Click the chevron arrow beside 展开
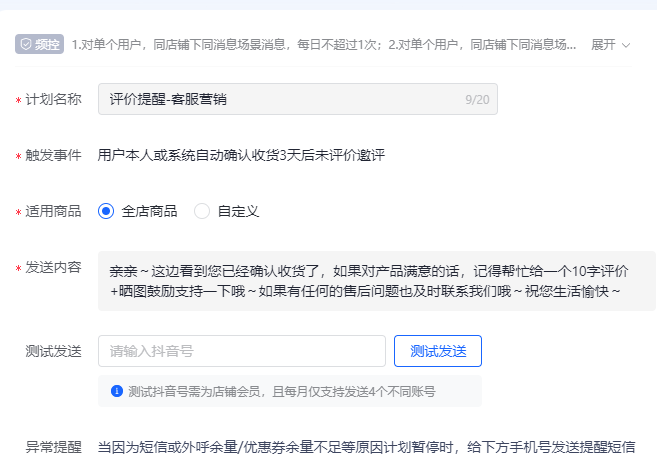The height and width of the screenshot is (464, 657). coord(626,45)
